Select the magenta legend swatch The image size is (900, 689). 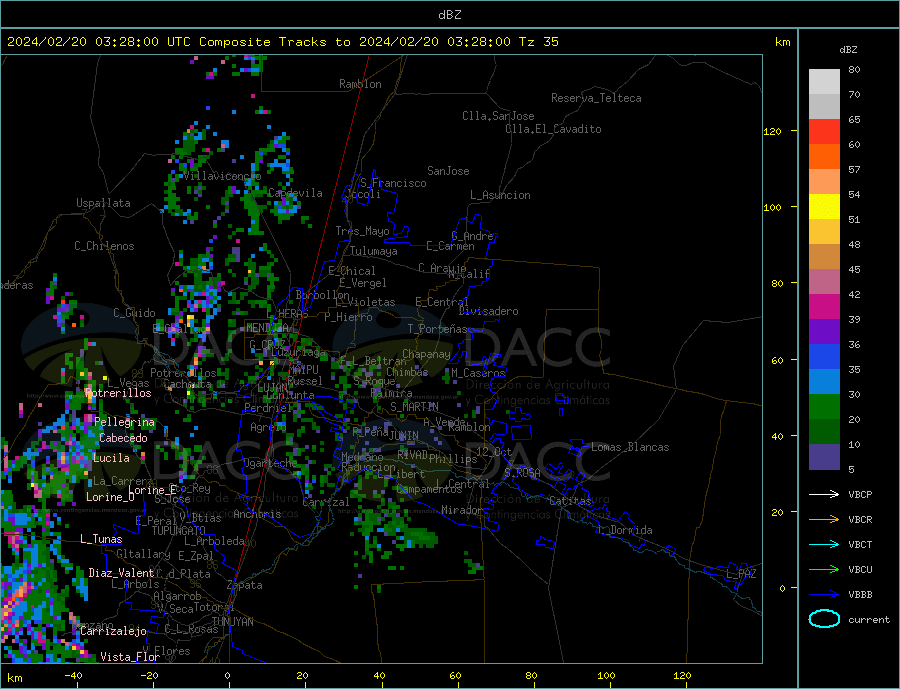(x=824, y=307)
